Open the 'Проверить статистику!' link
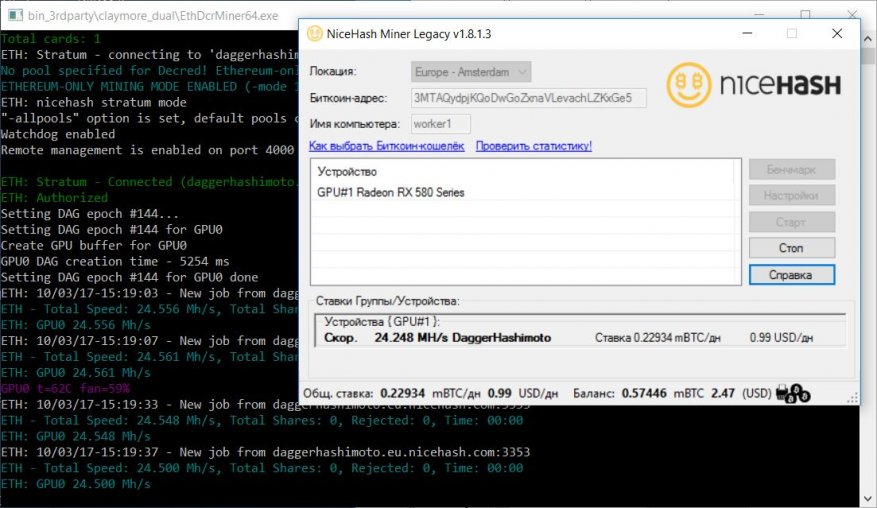Image resolution: width=877 pixels, height=508 pixels. tap(534, 146)
